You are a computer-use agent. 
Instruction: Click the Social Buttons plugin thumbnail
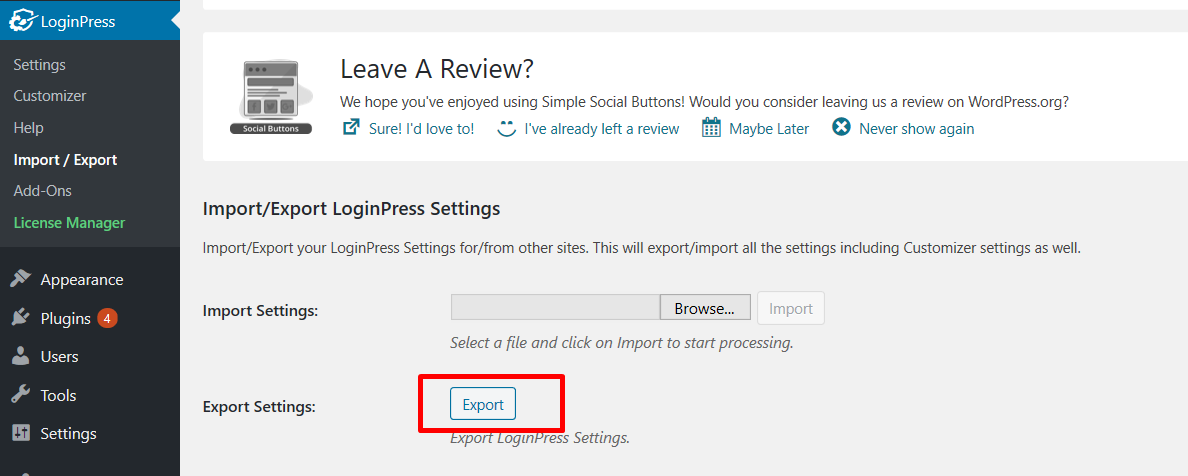coord(270,96)
